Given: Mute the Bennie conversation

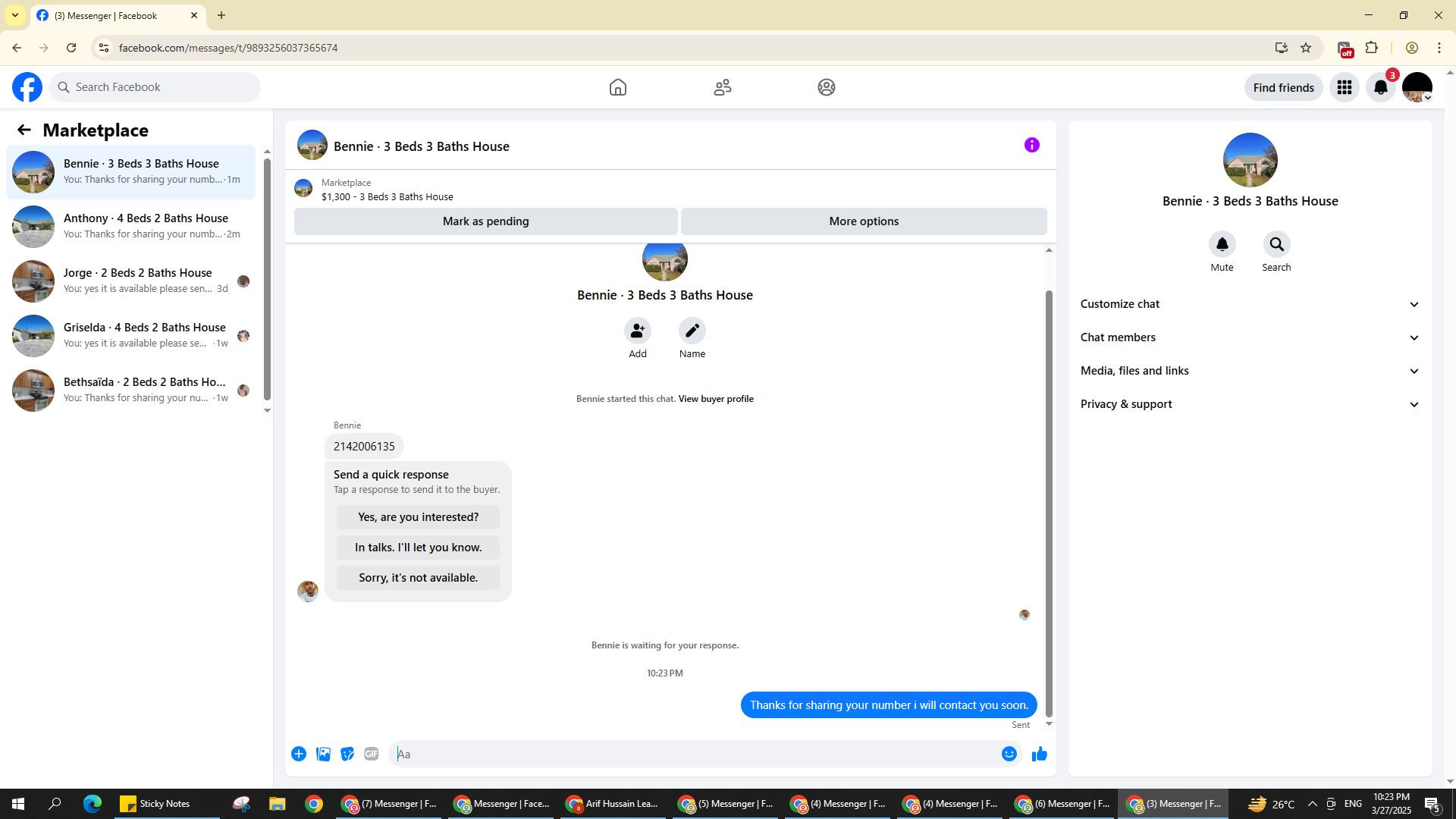Looking at the screenshot, I should pos(1222,245).
